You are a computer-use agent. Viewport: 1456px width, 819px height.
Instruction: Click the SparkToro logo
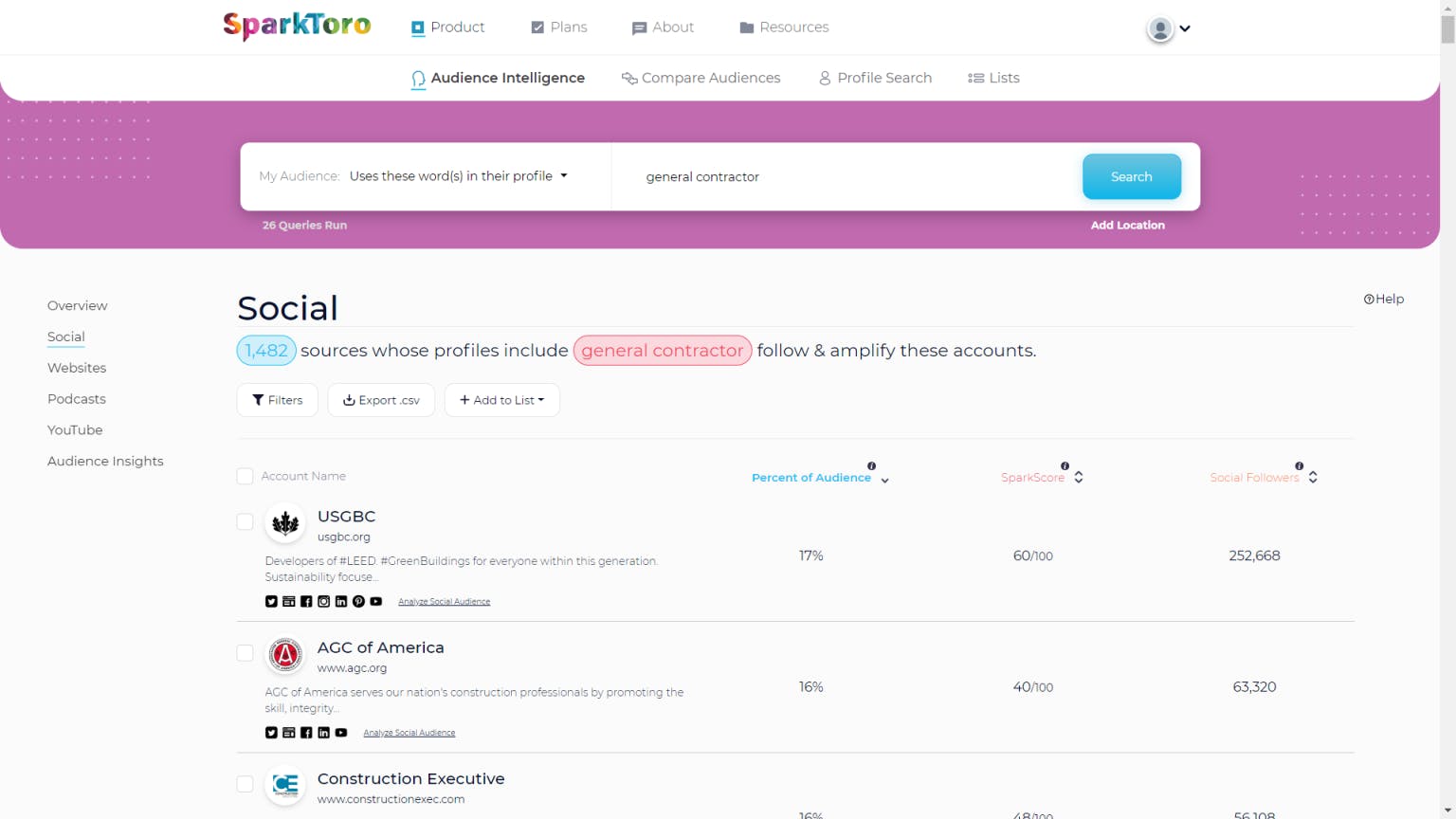click(x=297, y=26)
